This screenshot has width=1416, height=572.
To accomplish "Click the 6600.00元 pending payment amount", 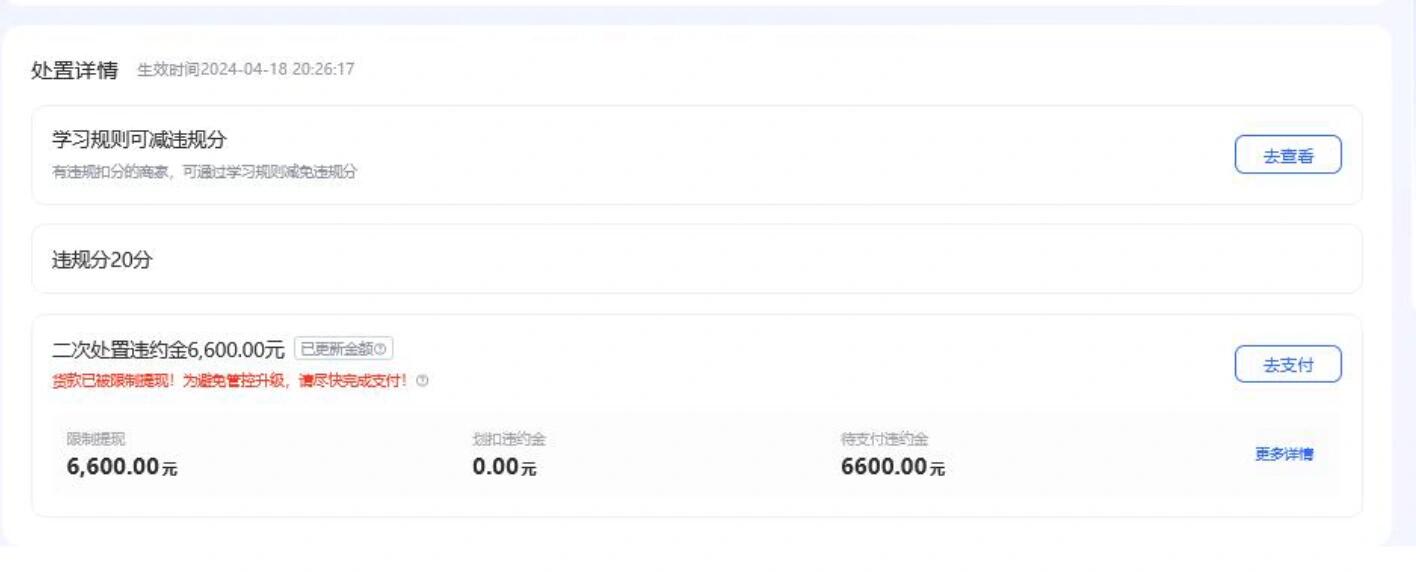I will 893,466.
